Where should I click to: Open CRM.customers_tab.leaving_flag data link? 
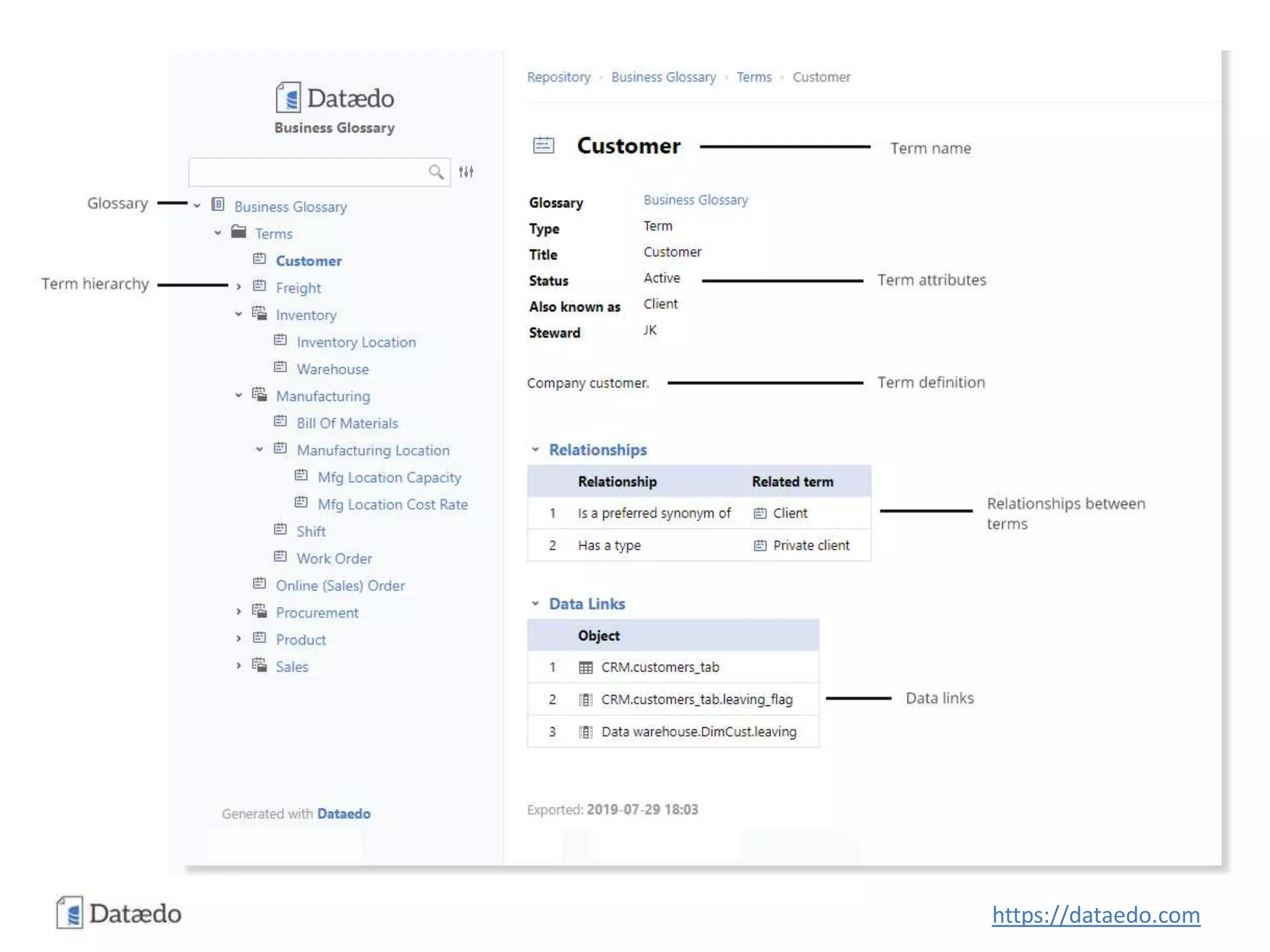[697, 700]
